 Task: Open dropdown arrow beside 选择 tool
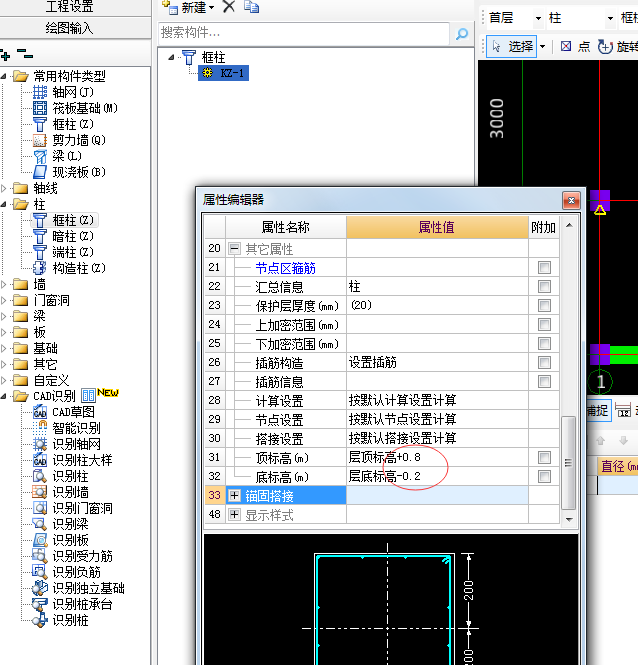click(x=542, y=47)
